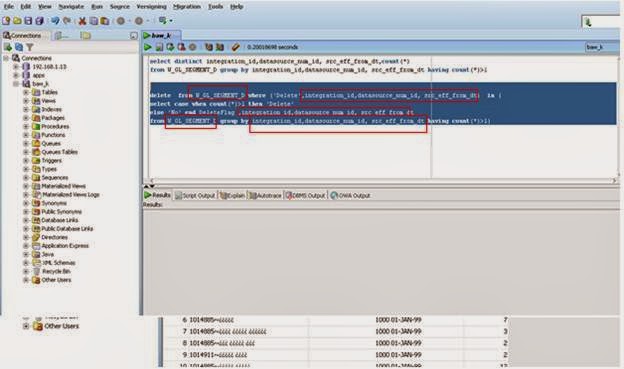This screenshot has height=369, width=624.
Task: Click the Connections filter funnel icon
Action: pyautogui.click(x=29, y=47)
